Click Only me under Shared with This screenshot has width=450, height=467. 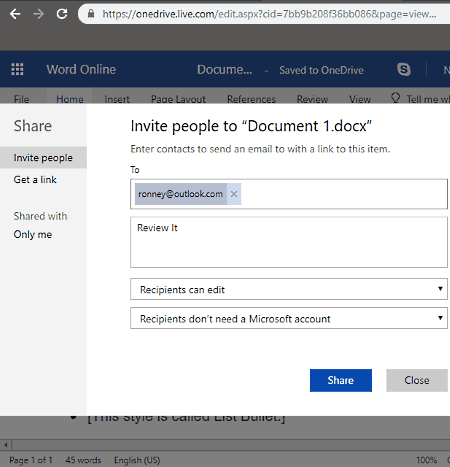33,234
